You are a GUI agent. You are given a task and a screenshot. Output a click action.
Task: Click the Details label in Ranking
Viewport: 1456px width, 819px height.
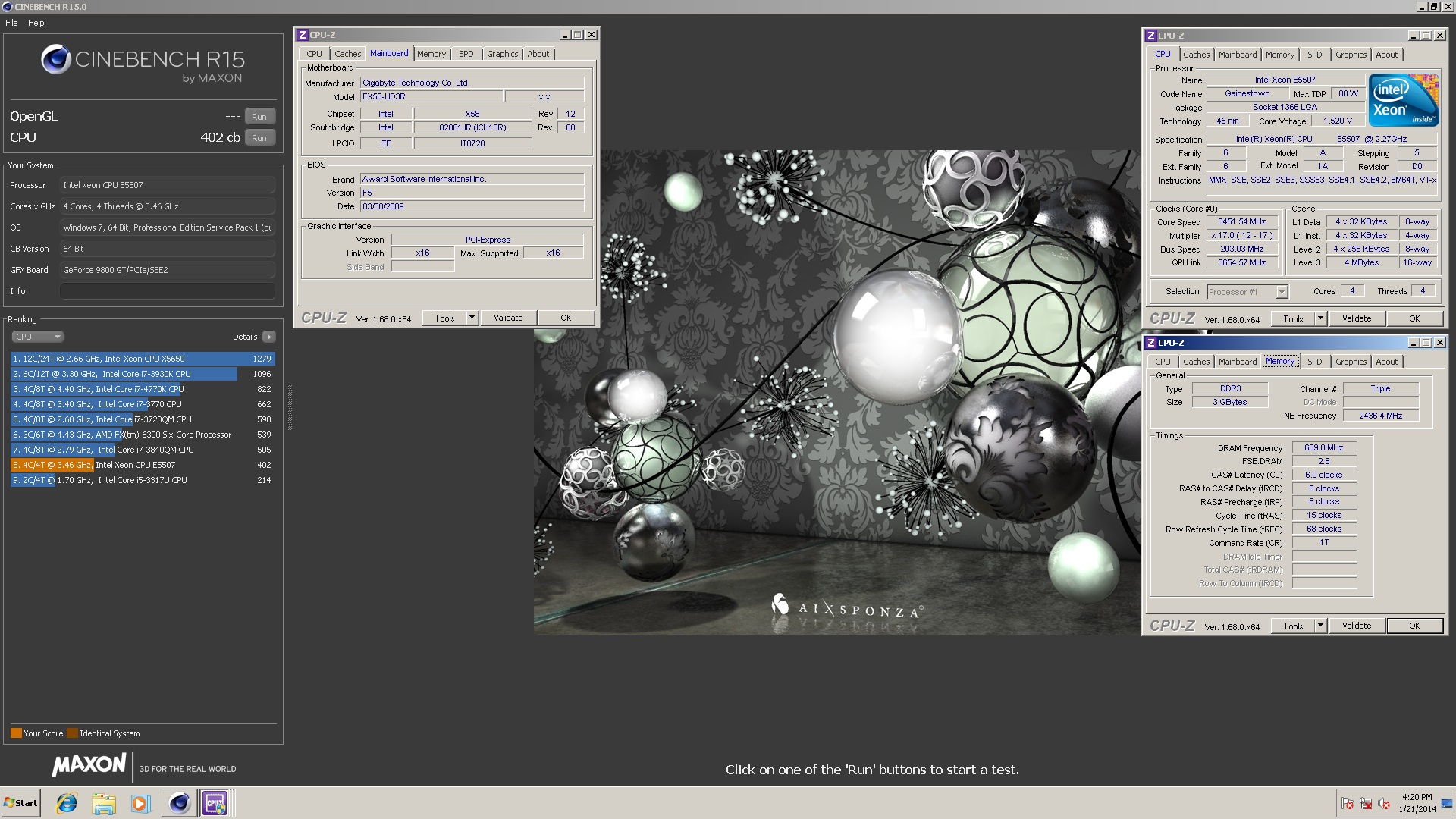[245, 337]
